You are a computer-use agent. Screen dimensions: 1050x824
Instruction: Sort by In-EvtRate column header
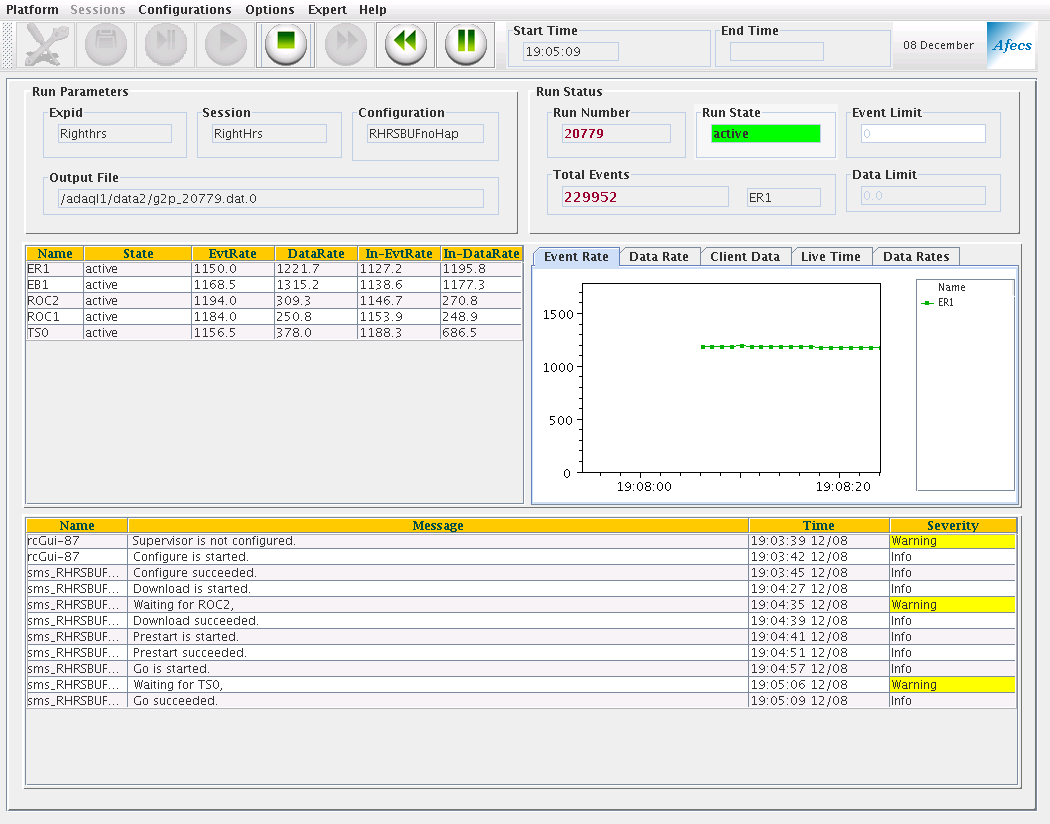[x=399, y=253]
